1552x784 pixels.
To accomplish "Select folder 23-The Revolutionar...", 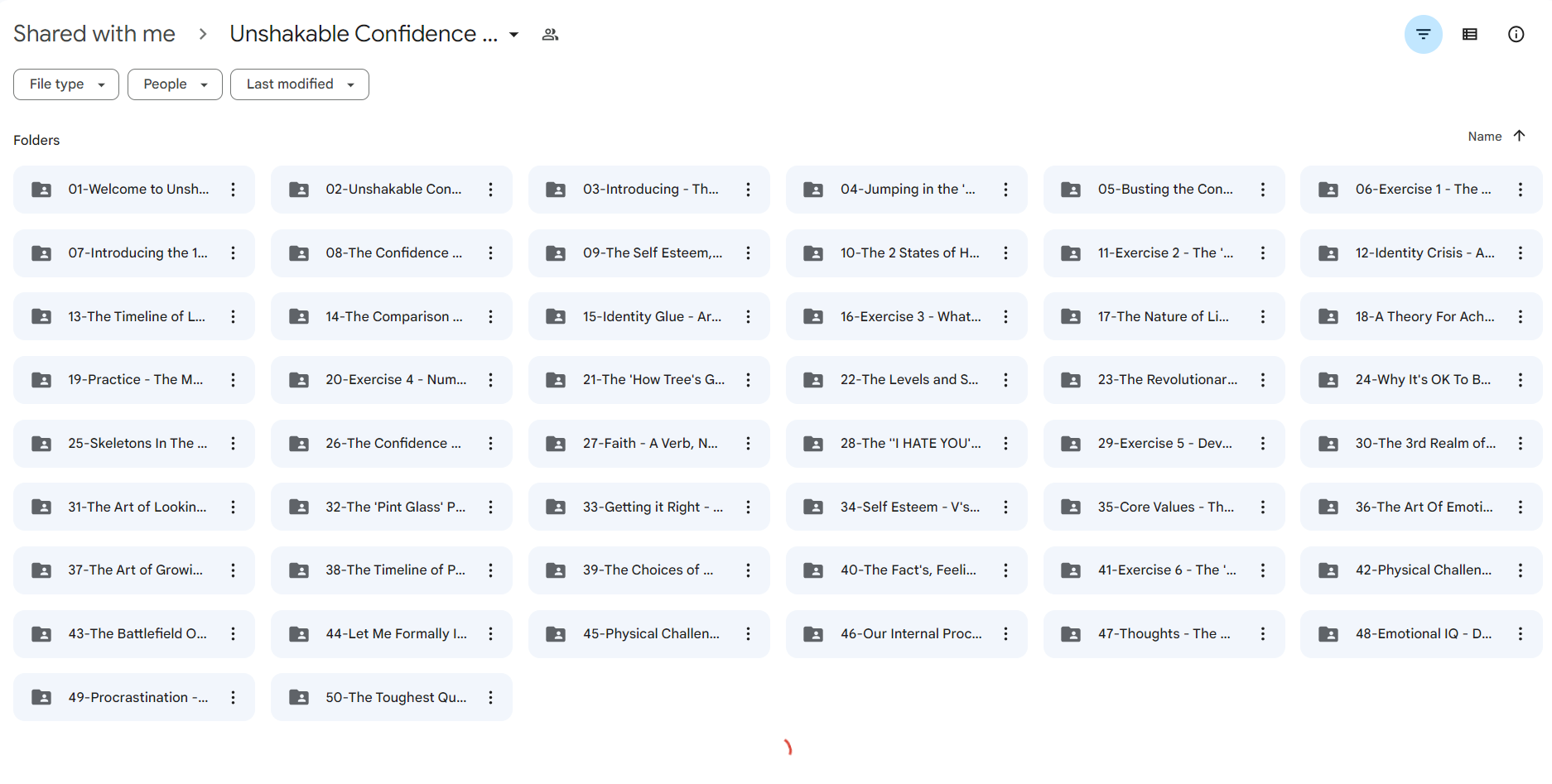I will tap(1164, 380).
